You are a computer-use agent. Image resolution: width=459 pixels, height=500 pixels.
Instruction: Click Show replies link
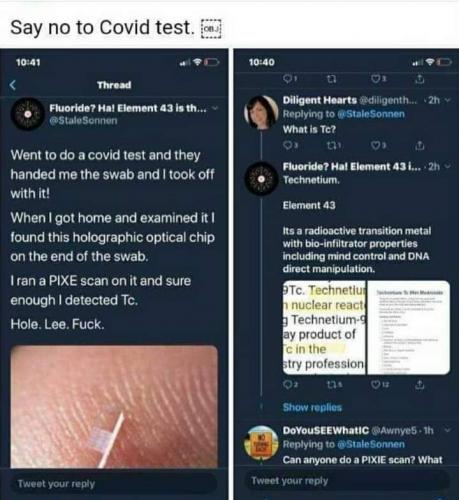(x=312, y=407)
